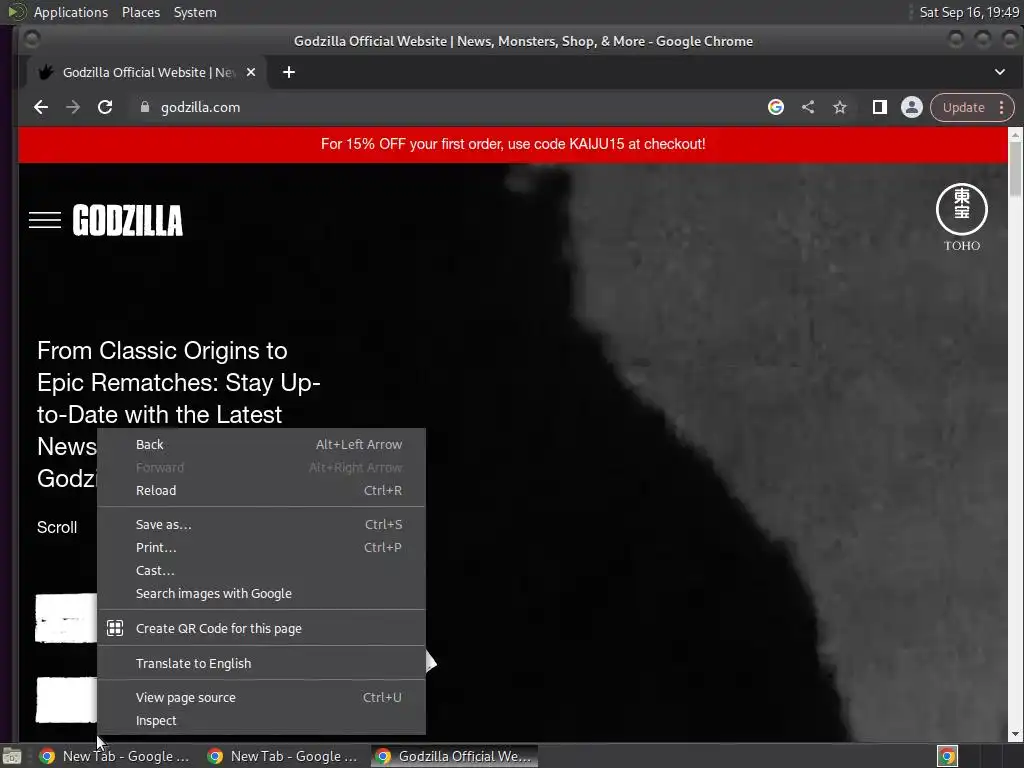This screenshot has width=1024, height=768.
Task: Select View page source
Action: click(261, 697)
